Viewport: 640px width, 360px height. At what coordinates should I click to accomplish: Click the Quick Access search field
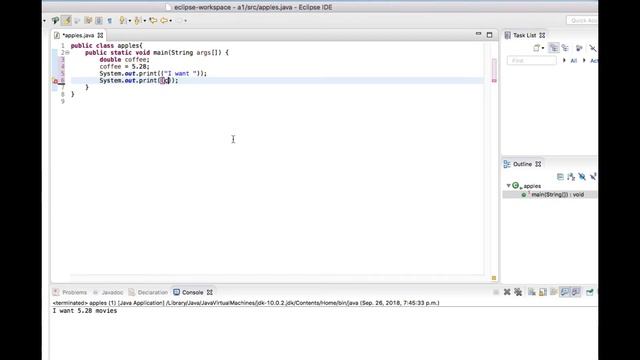click(582, 20)
